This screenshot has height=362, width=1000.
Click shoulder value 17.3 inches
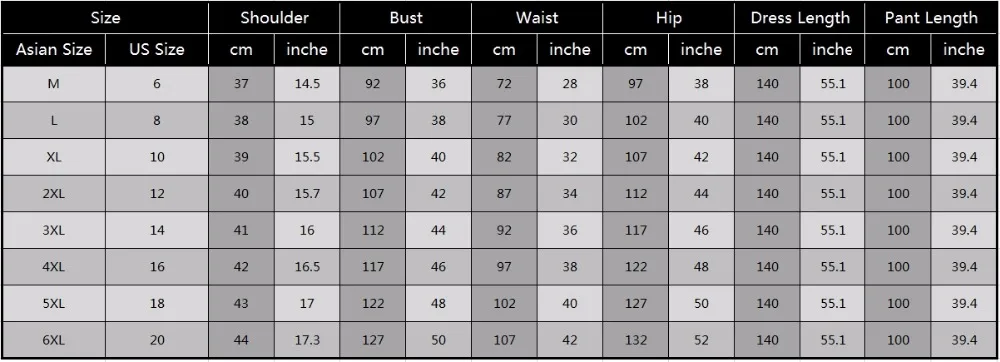coord(307,340)
